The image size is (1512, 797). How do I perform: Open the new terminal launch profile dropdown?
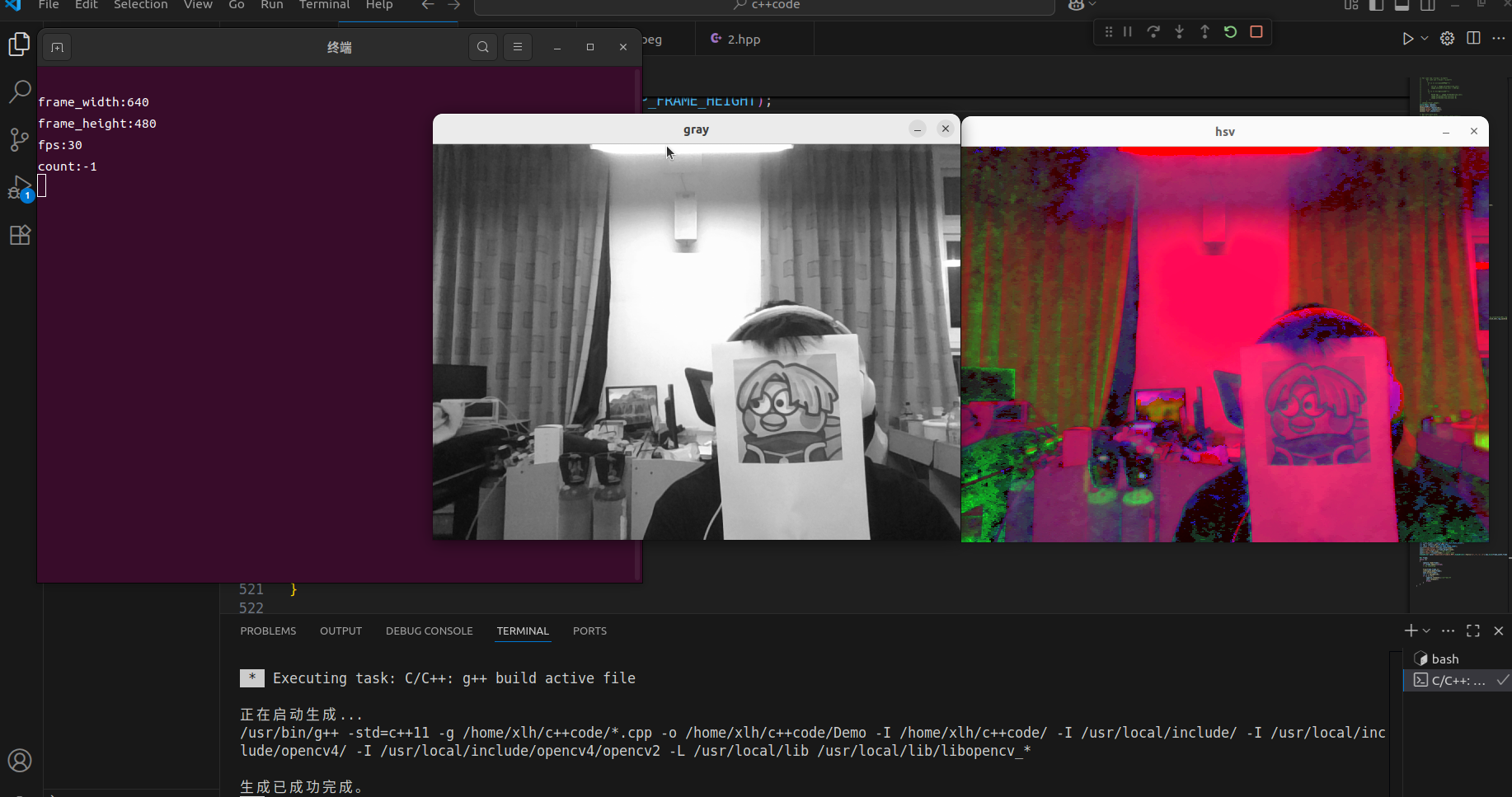[1426, 631]
